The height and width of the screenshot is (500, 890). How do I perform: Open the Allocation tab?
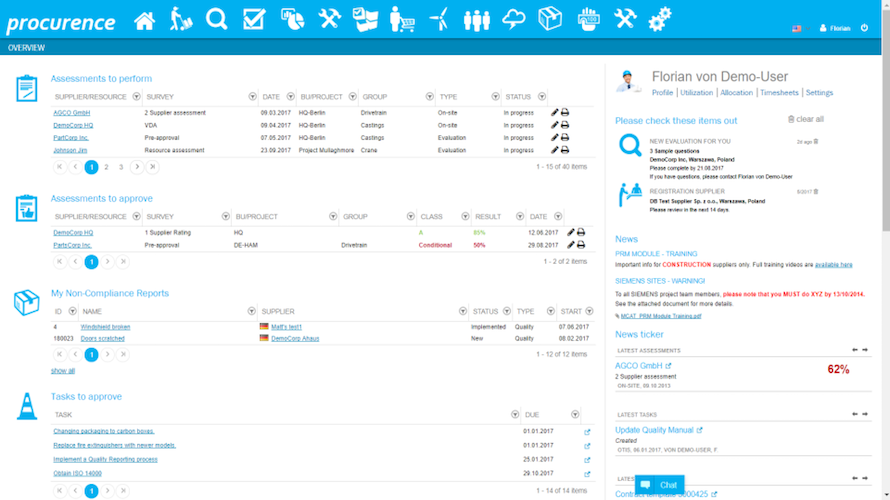736,93
